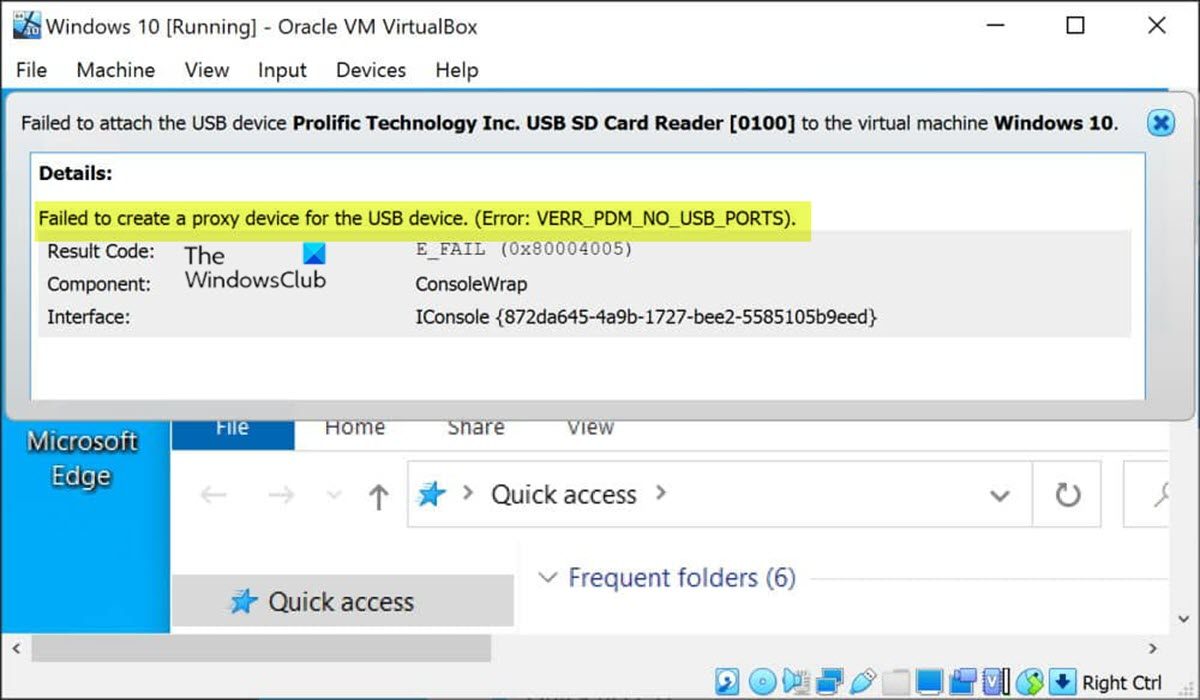
Task: Switch to Explorer's Home ribbon tab
Action: pos(355,428)
